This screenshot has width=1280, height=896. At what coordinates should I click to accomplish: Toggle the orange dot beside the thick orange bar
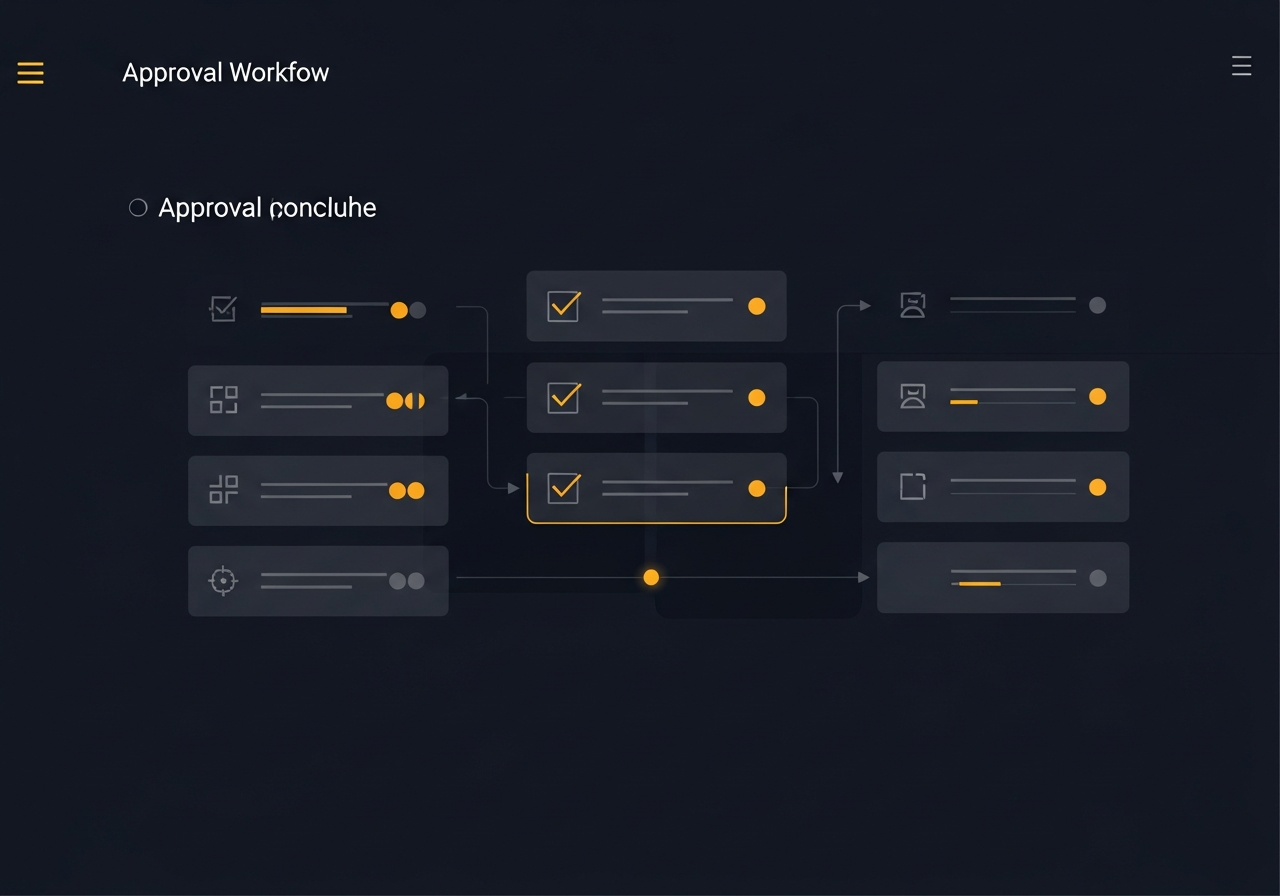[399, 310]
